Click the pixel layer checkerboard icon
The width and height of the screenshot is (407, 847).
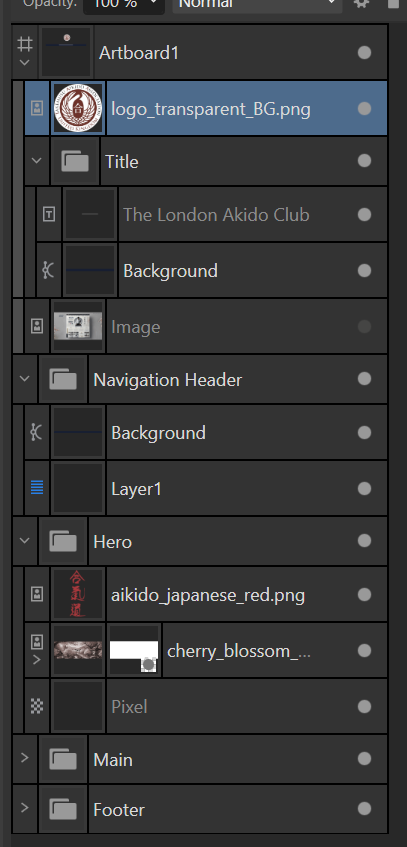pos(37,706)
